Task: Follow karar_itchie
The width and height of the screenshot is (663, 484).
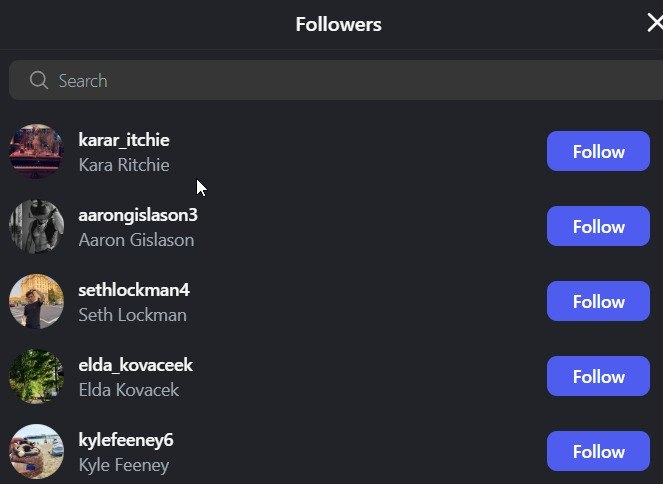Action: [x=598, y=151]
